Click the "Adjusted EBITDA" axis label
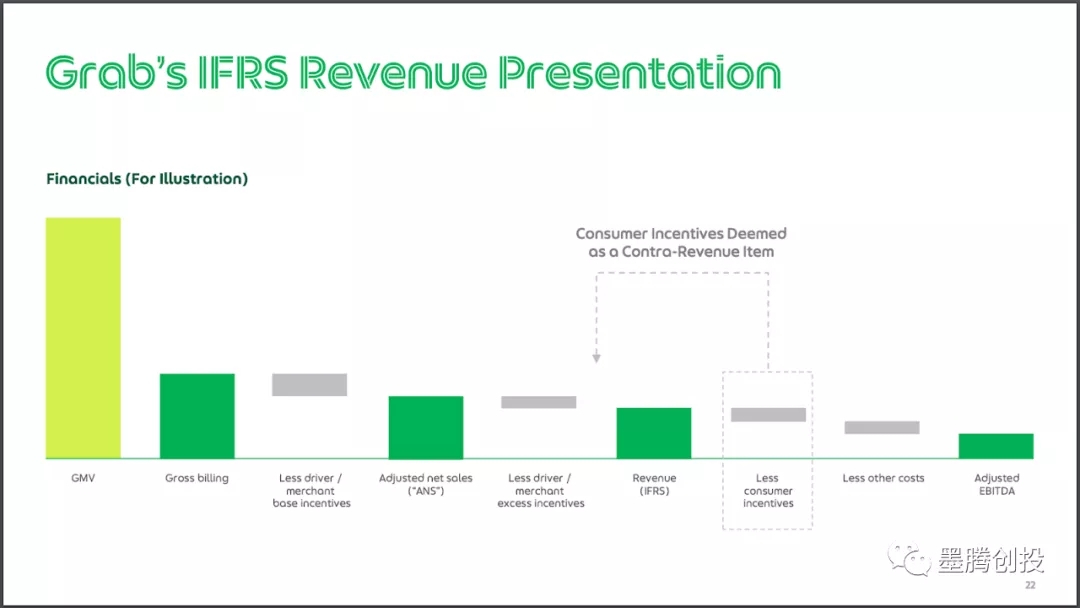The width and height of the screenshot is (1080, 608). 997,484
